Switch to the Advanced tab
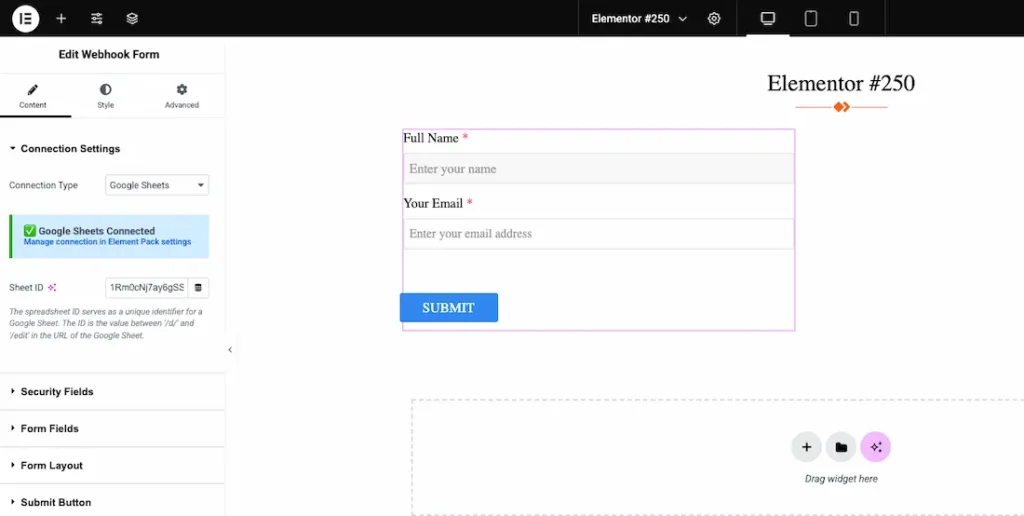This screenshot has width=1024, height=516. (x=182, y=96)
